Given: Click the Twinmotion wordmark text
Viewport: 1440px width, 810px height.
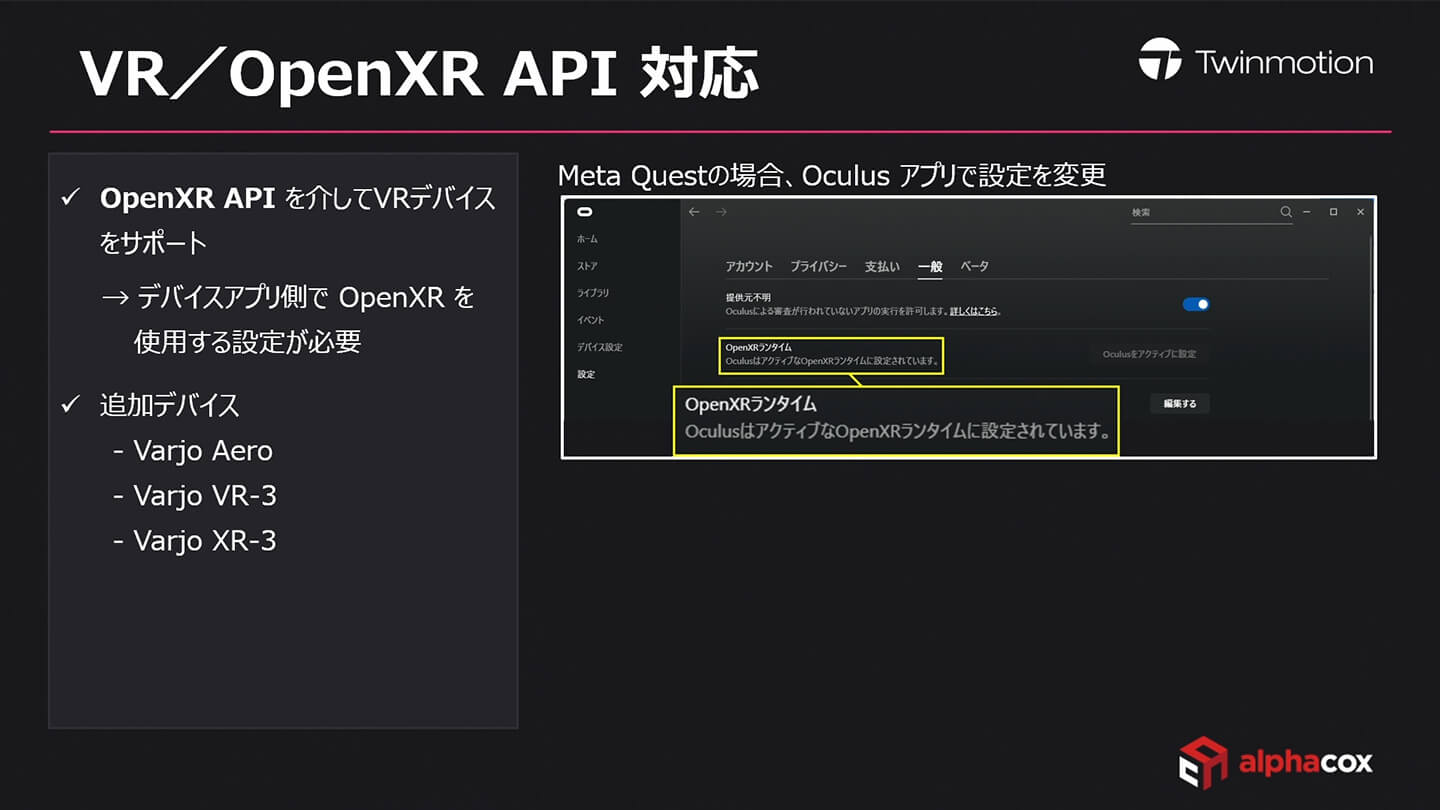Looking at the screenshot, I should point(1284,62).
